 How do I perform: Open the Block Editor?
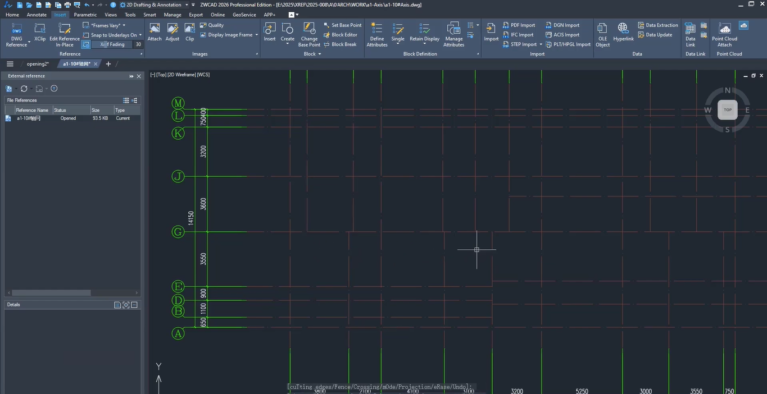click(x=340, y=35)
